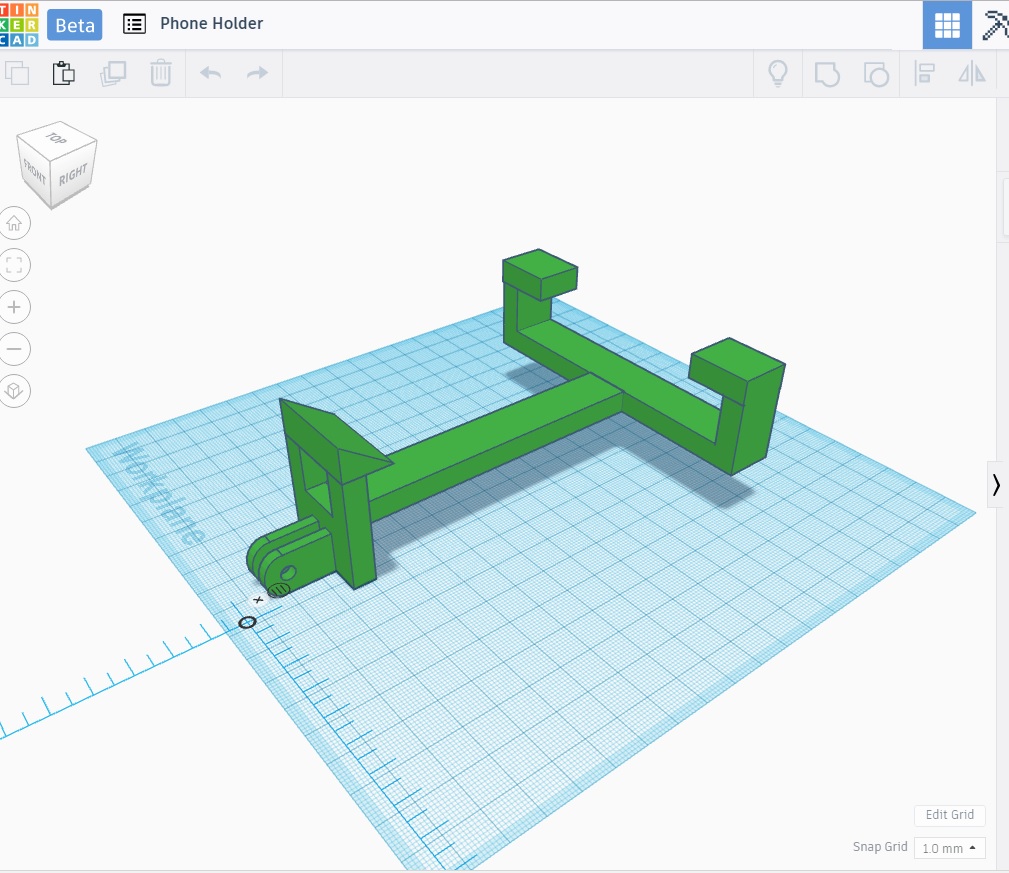Open the Blocks pickaxe mode
The image size is (1009, 873).
994,25
